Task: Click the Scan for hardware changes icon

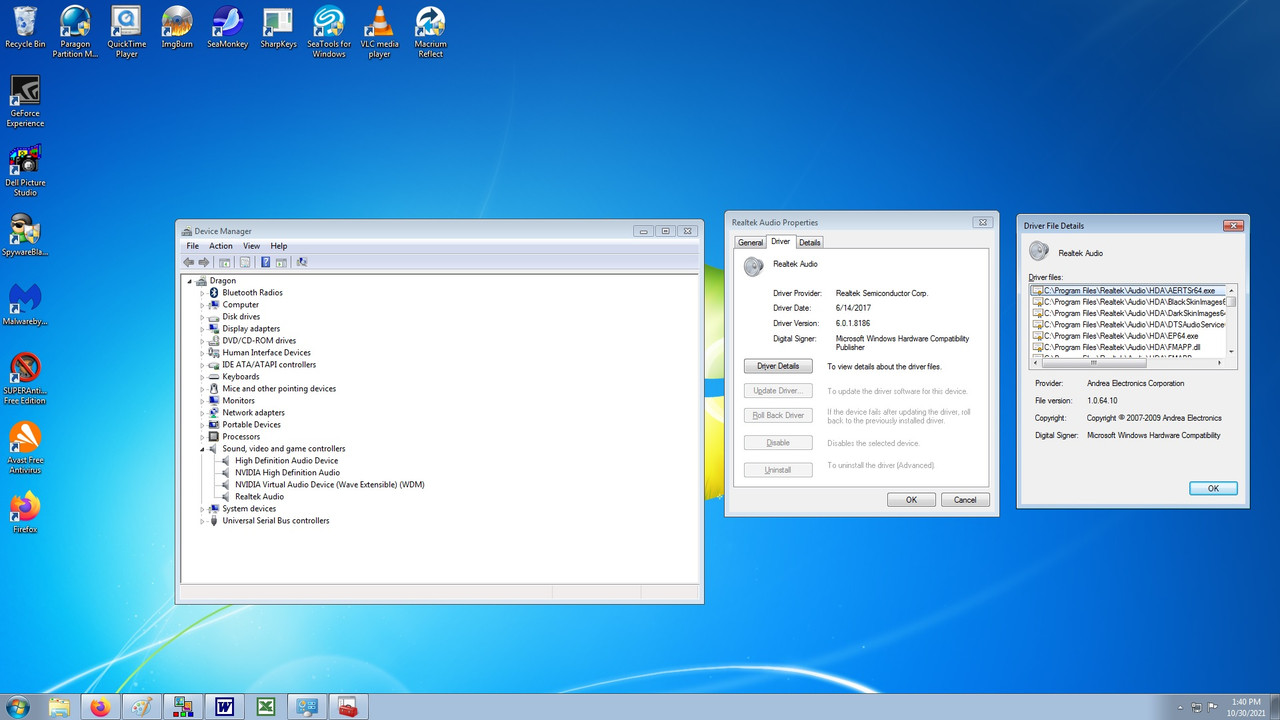Action: (302, 262)
